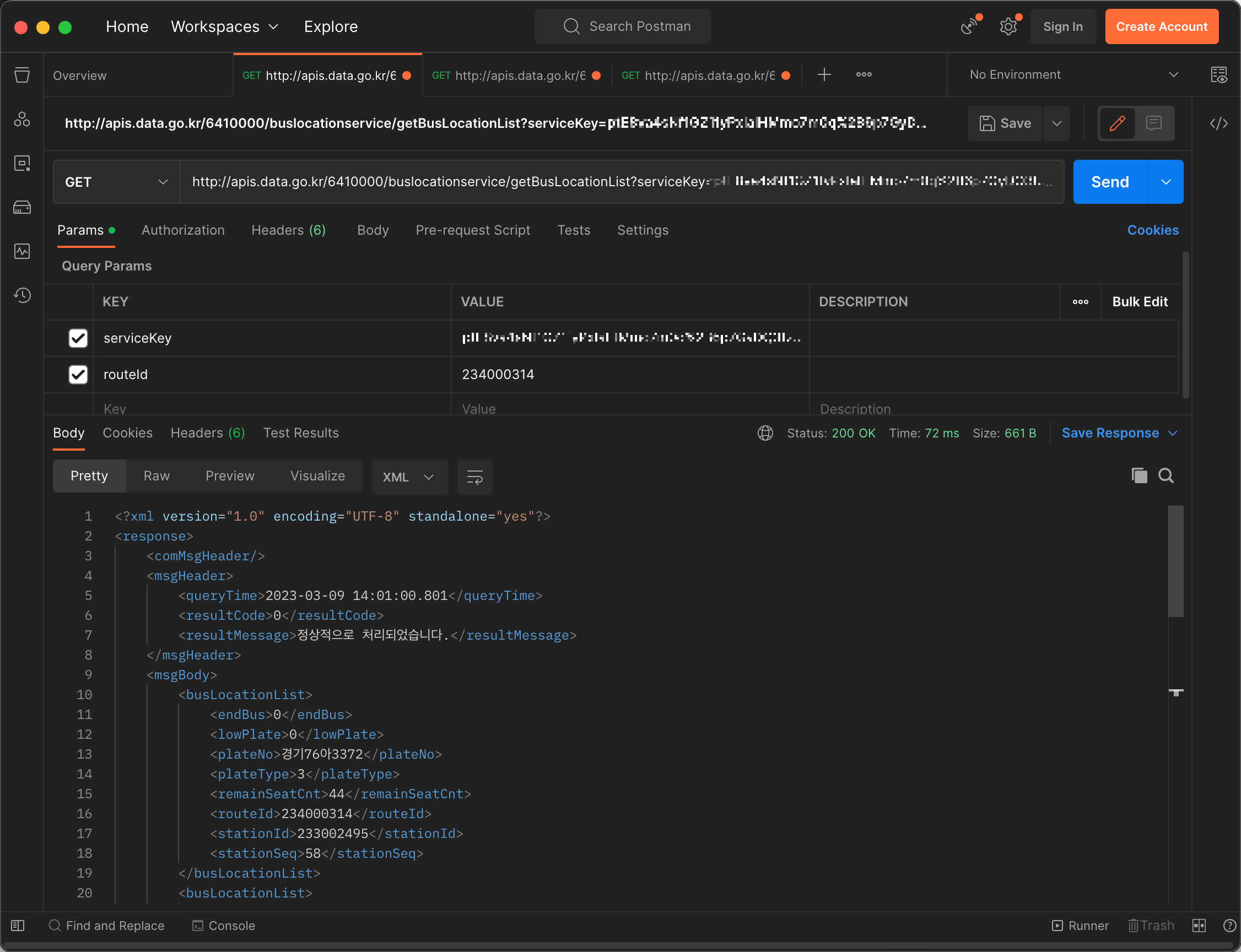Viewport: 1241px width, 952px height.
Task: Uncheck the serviceKey parameter checkbox
Action: click(78, 338)
